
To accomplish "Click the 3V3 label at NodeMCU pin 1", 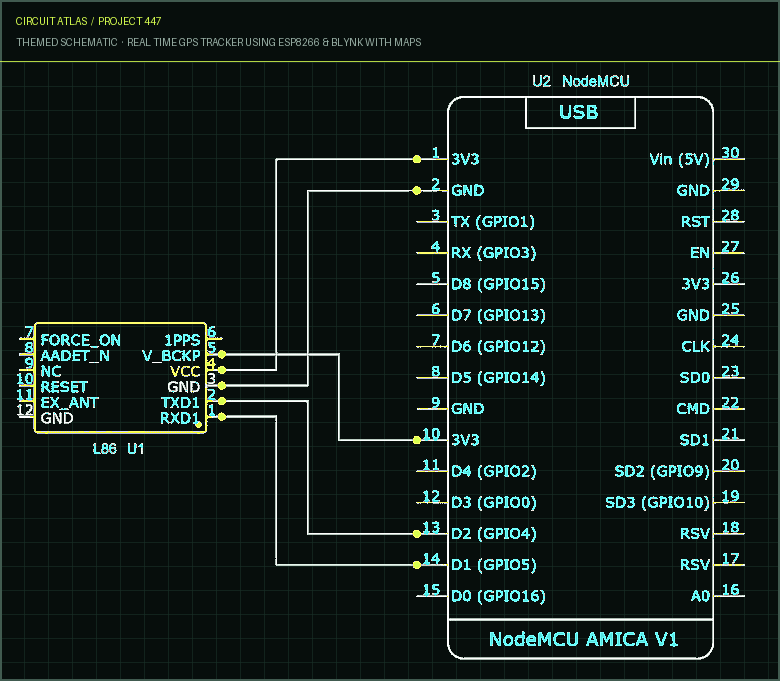I will pos(465,160).
